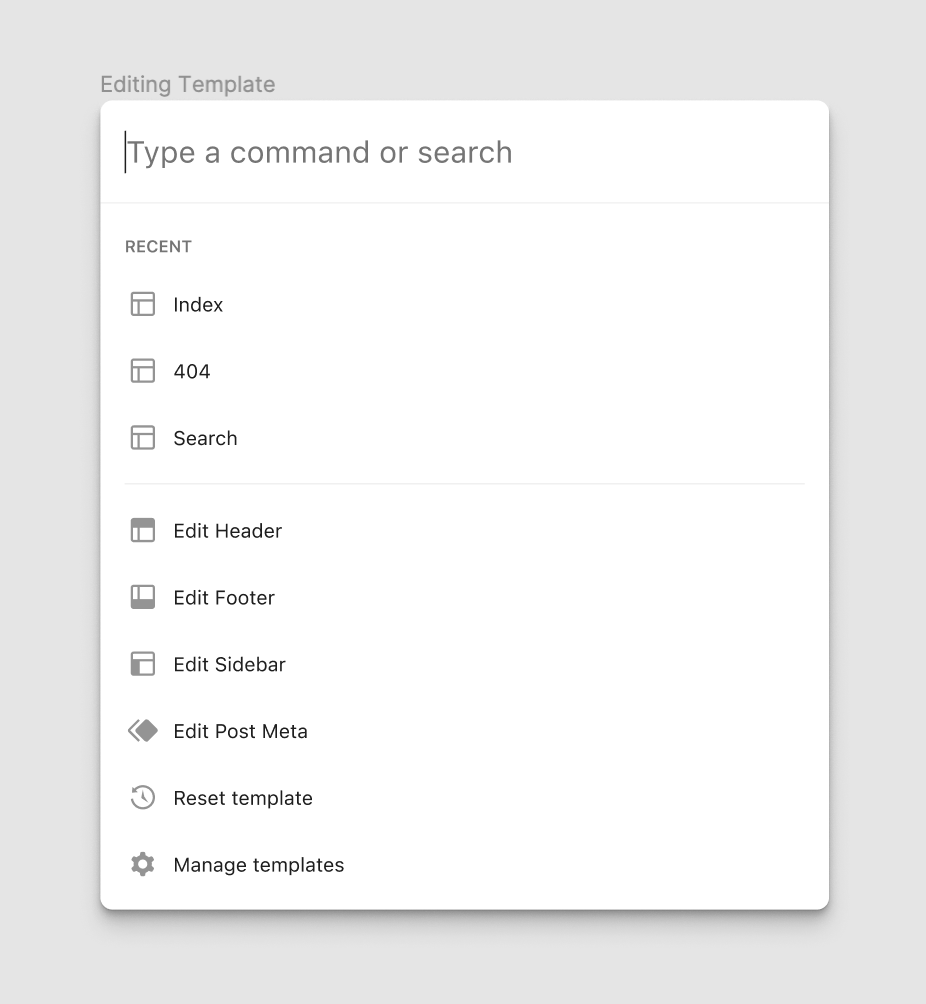Select the footer template part icon
Screen dimensions: 926x1004
click(x=142, y=597)
